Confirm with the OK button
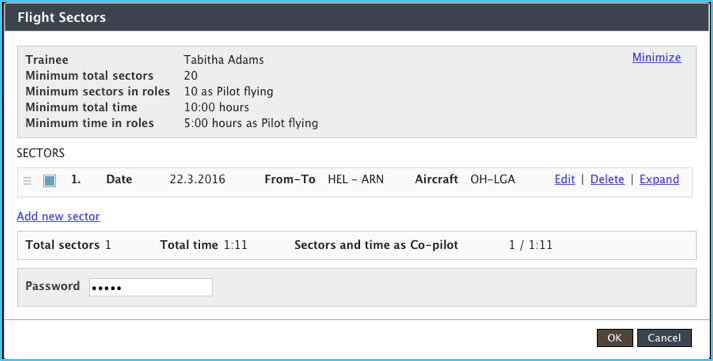The width and height of the screenshot is (713, 361). pyautogui.click(x=615, y=338)
